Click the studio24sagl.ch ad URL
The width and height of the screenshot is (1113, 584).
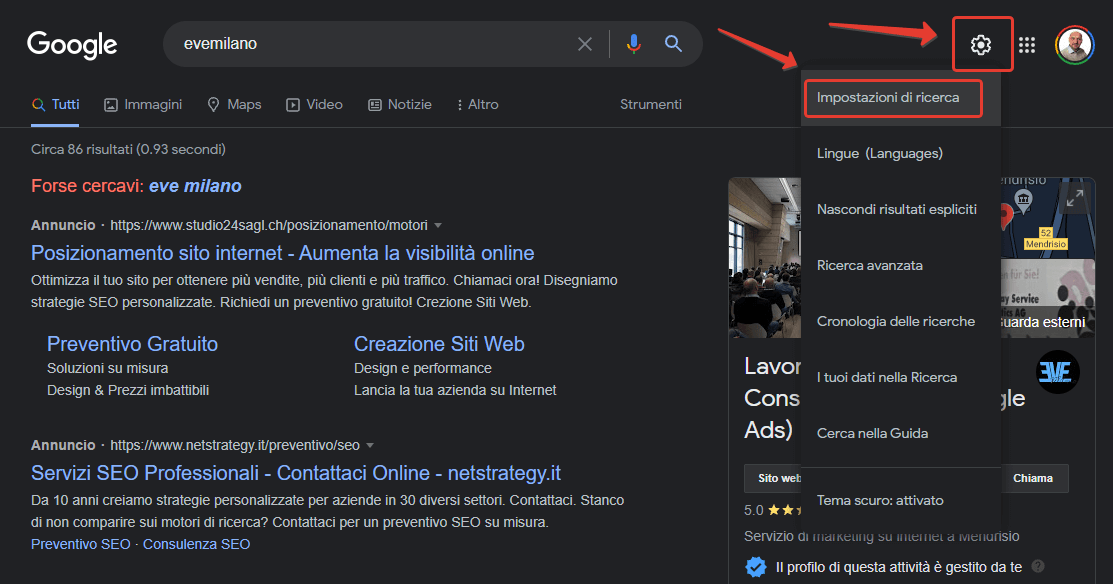269,226
